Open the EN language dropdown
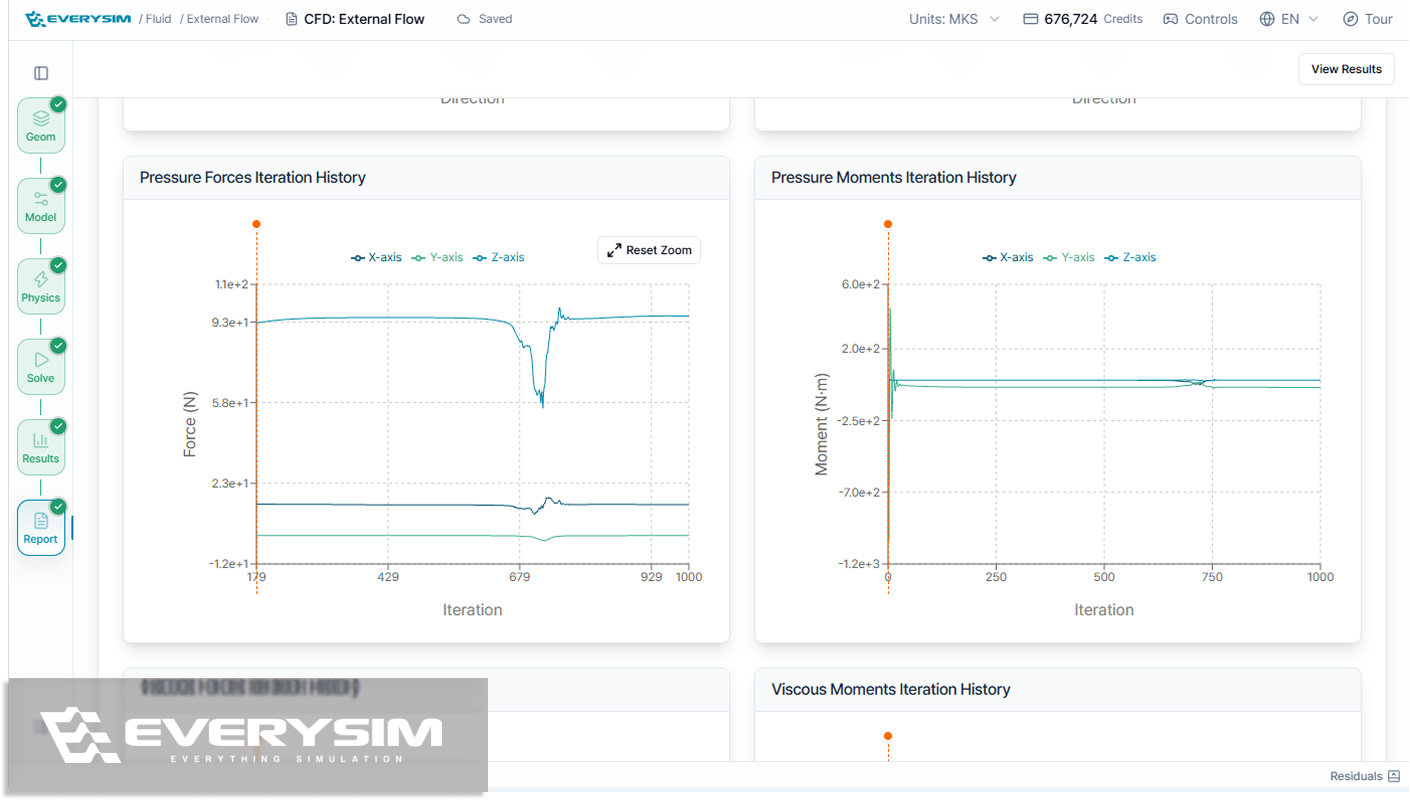Image resolution: width=1410 pixels, height=800 pixels. (x=1290, y=19)
